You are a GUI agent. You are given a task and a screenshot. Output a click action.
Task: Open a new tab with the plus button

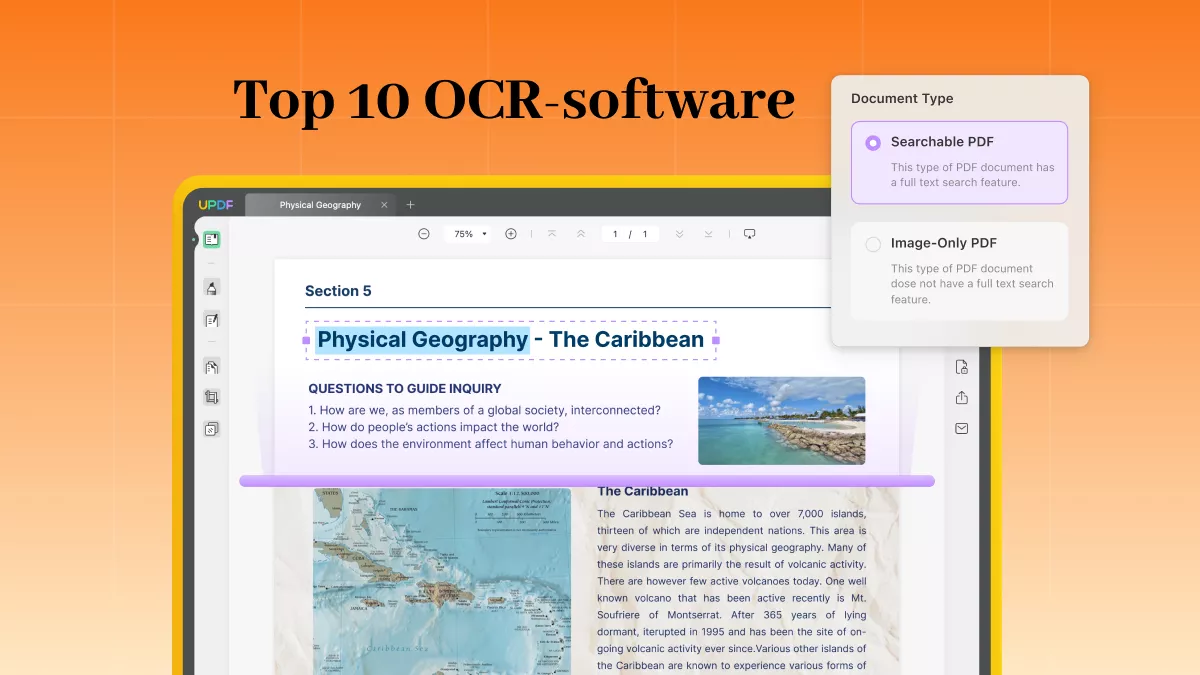[x=410, y=204]
